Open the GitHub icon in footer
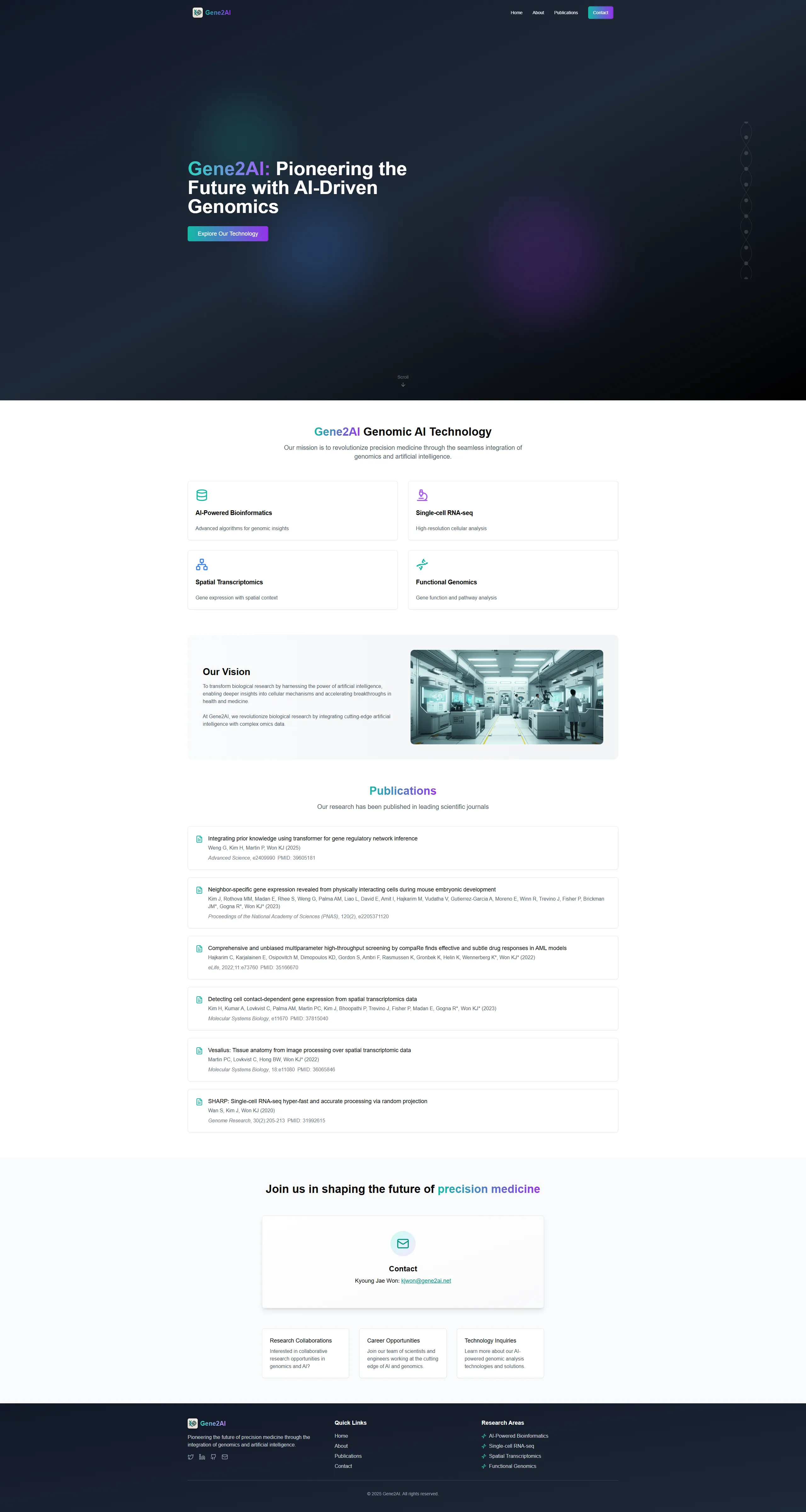The image size is (806, 1512). 213,1457
